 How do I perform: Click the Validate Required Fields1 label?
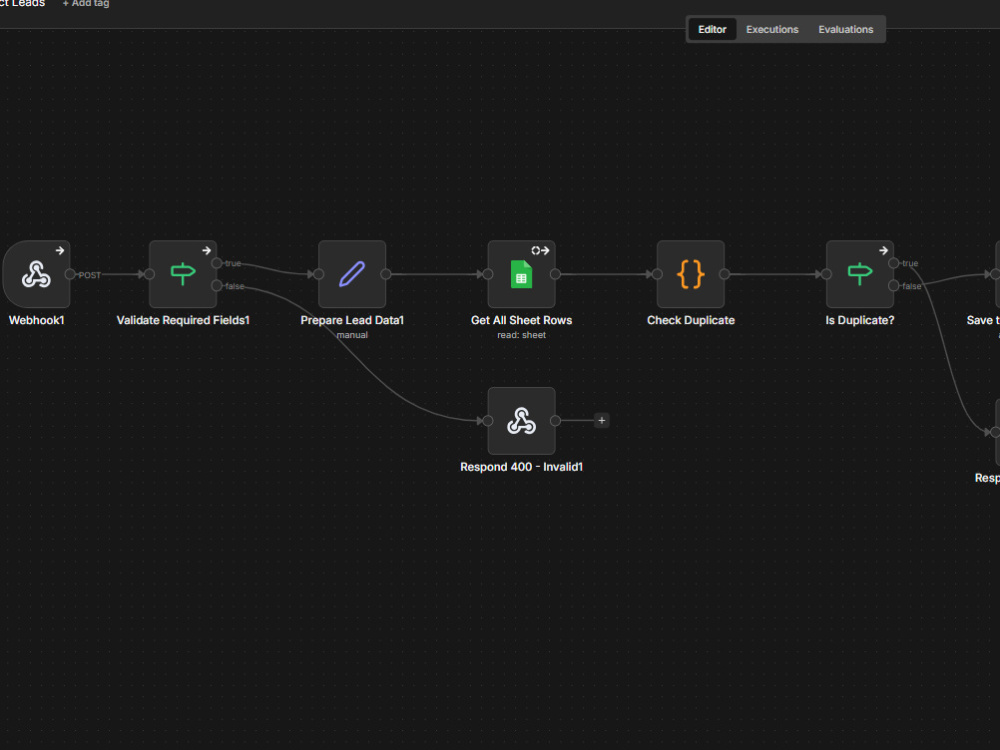tap(183, 320)
